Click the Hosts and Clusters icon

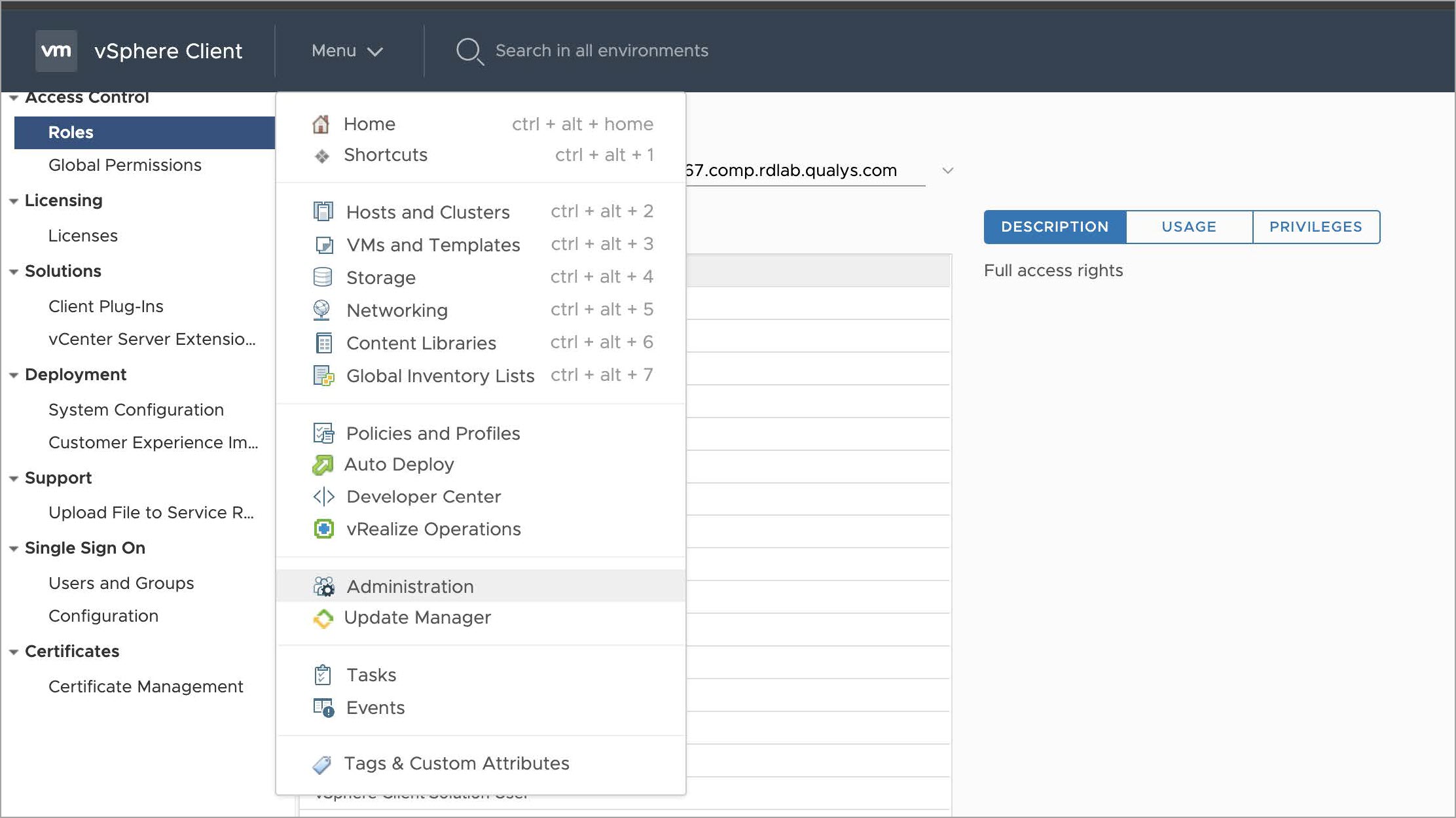323,211
